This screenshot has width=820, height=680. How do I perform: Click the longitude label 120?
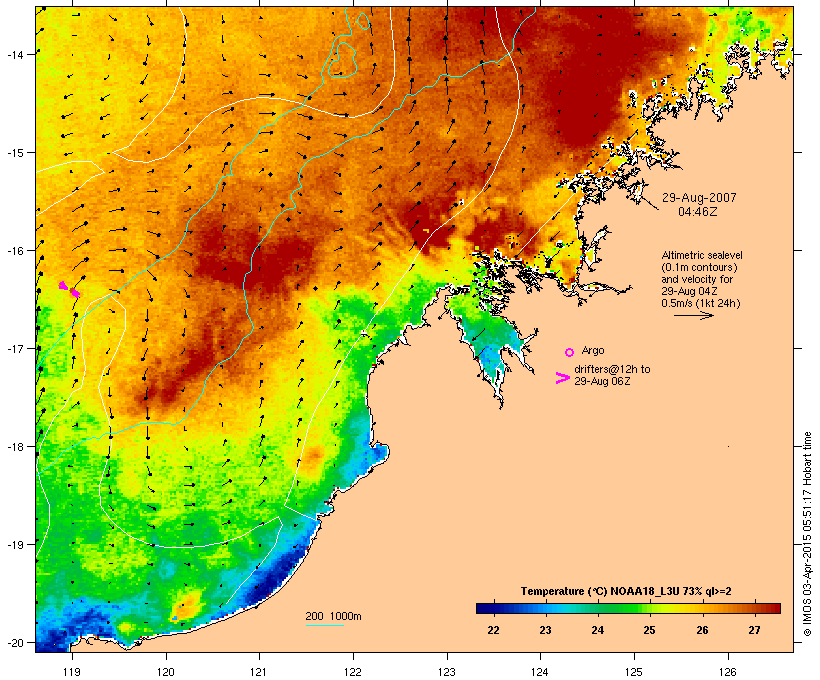[166, 672]
